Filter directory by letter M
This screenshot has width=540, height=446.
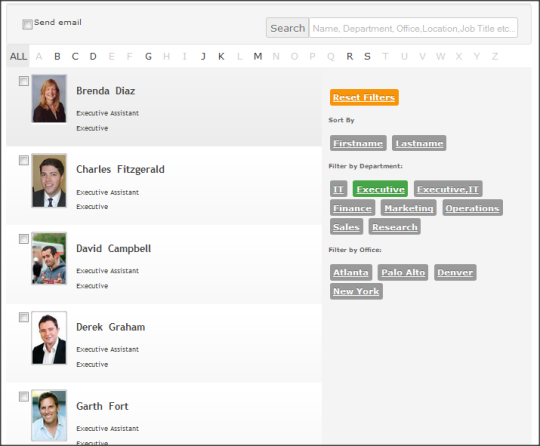coord(258,56)
